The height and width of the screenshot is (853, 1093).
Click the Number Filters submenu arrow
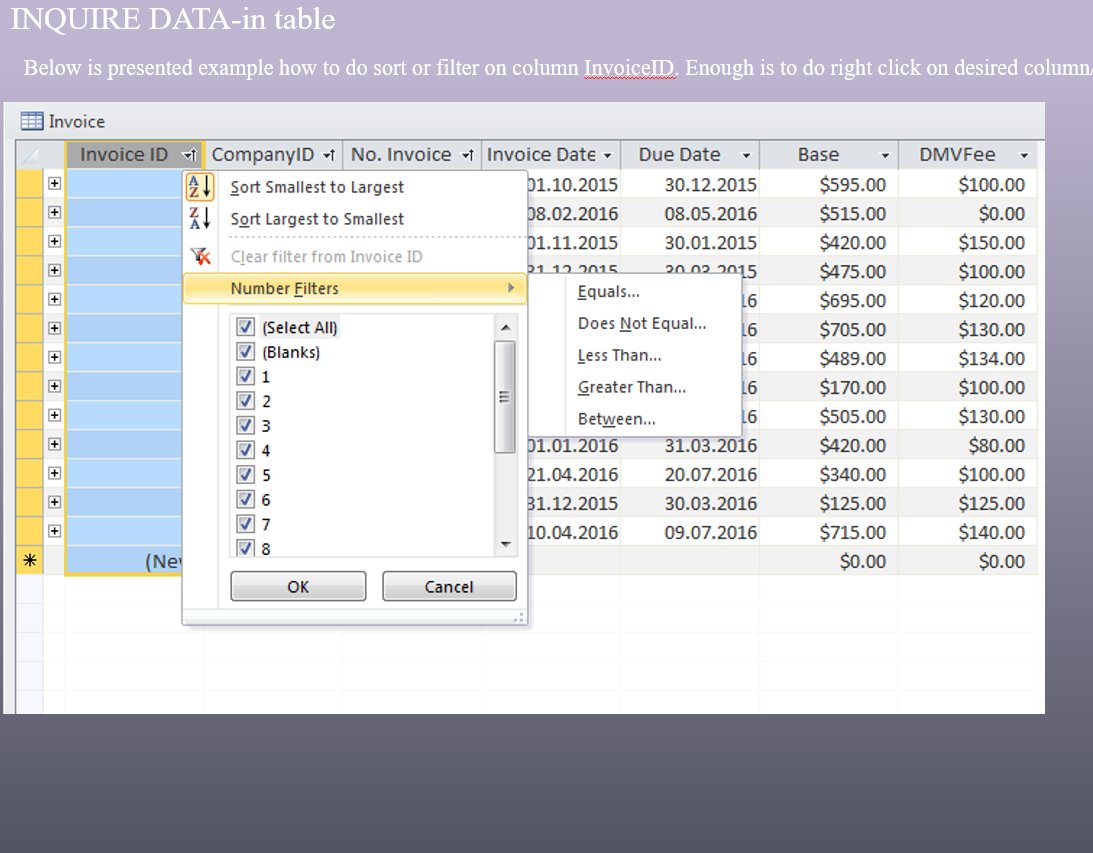(511, 288)
